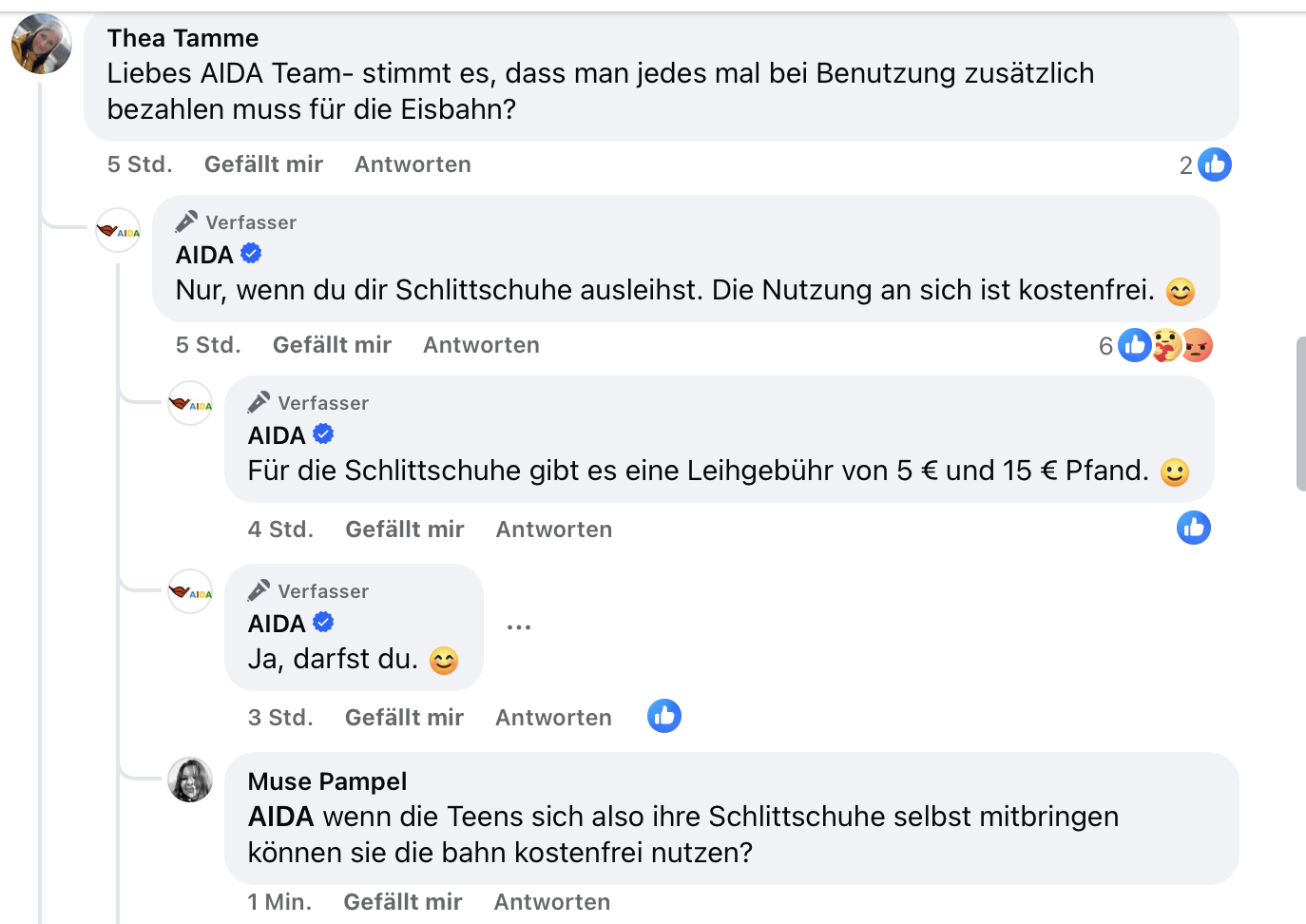The image size is (1306, 924).
Task: Click AIDA avatar beside the Leihgebühr reply
Action: (x=190, y=403)
